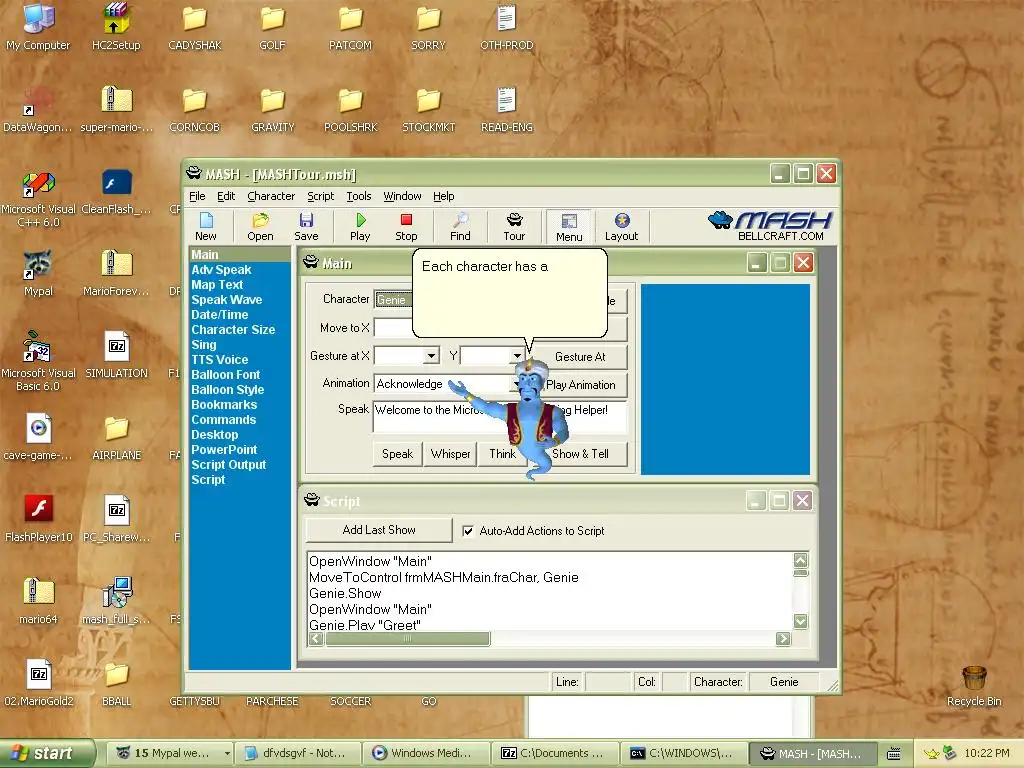Open the Window menu

[402, 196]
